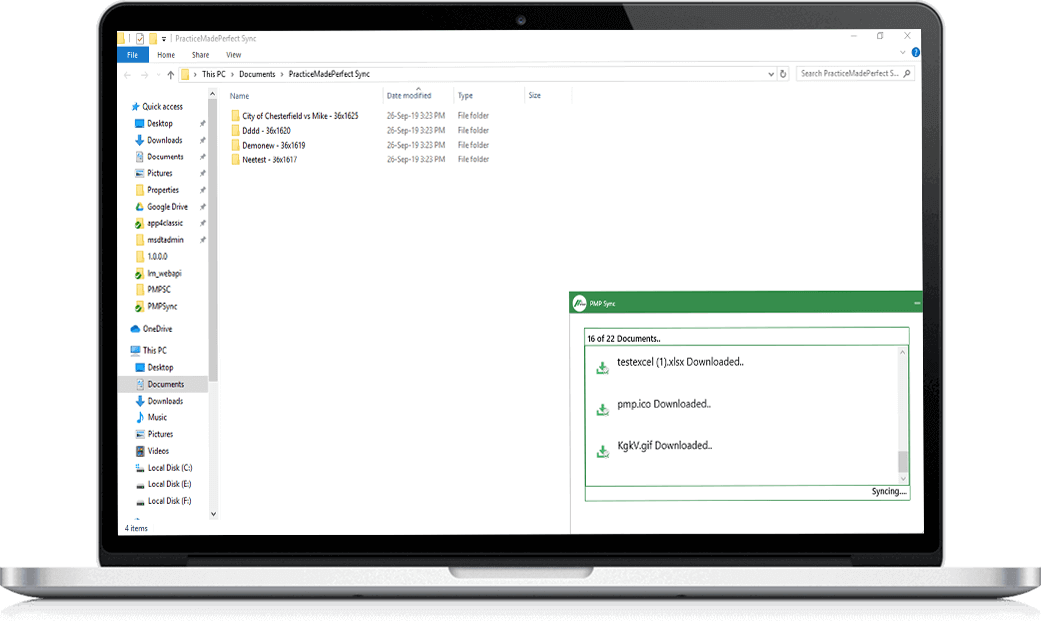Click navigation pane scroll down arrow
This screenshot has height=621, width=1041.
213,513
